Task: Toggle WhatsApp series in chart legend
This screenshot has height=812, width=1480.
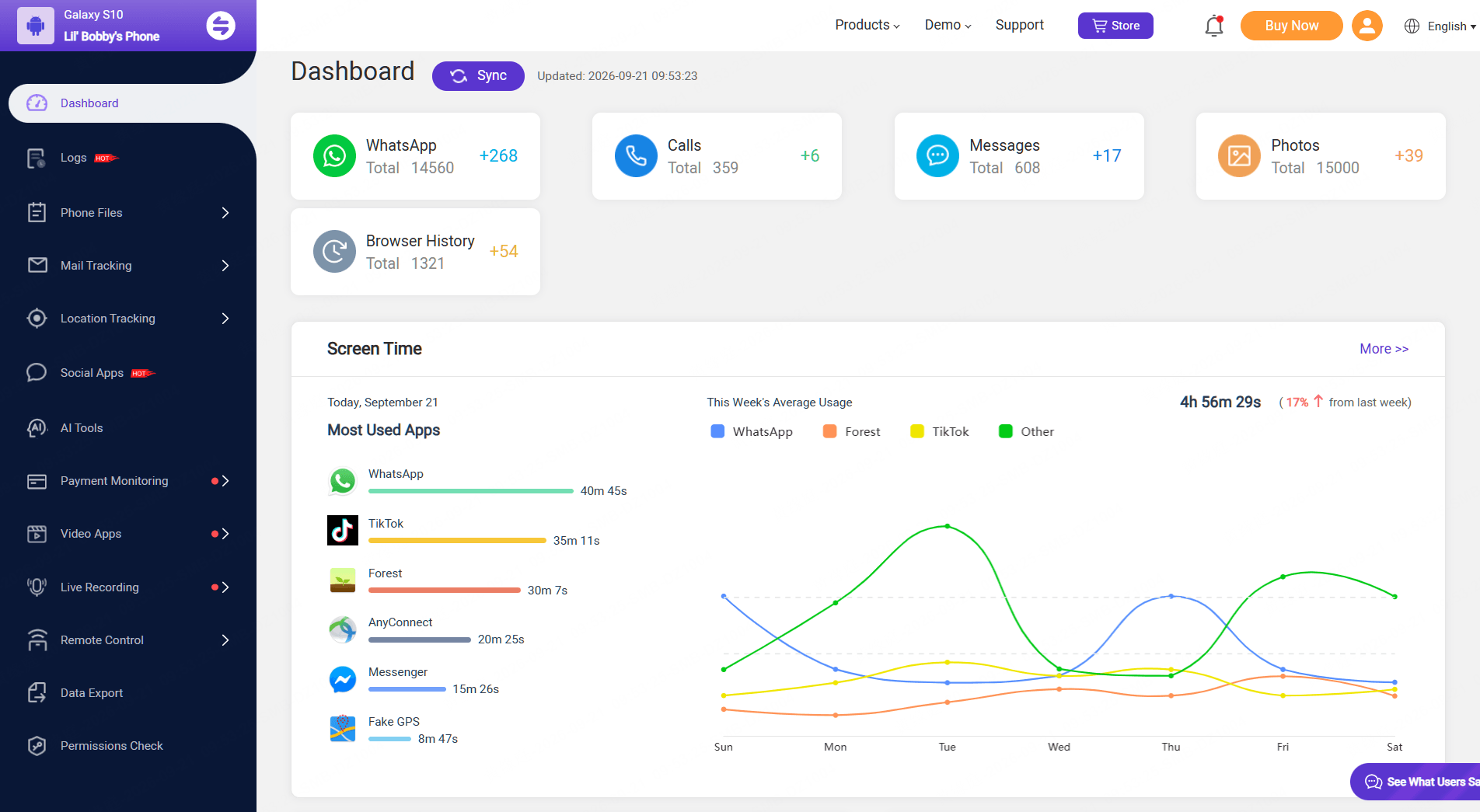Action: (x=752, y=431)
